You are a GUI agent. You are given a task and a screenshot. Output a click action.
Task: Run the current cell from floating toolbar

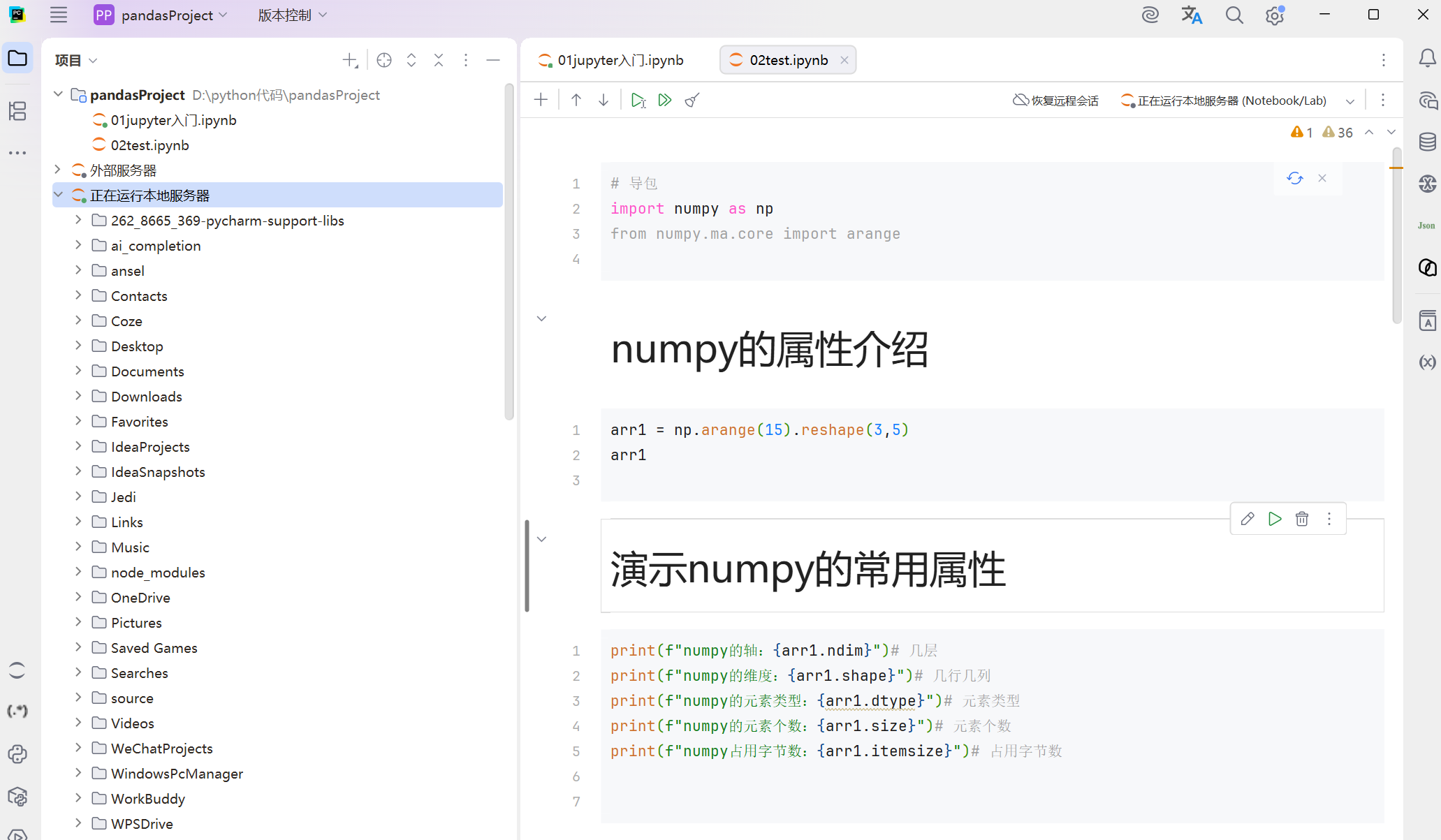click(1275, 519)
